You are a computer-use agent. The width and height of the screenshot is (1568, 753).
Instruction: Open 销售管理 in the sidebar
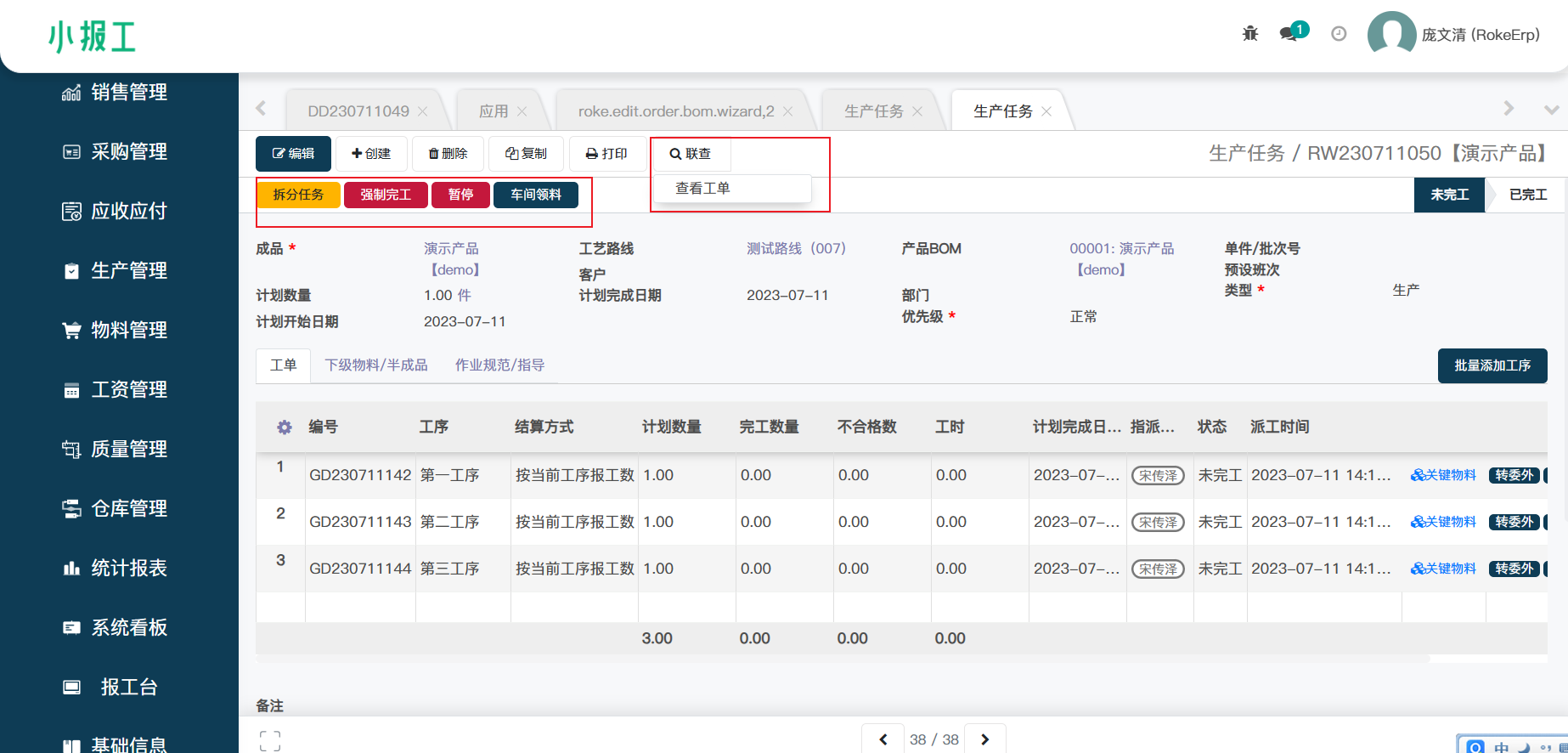[128, 92]
